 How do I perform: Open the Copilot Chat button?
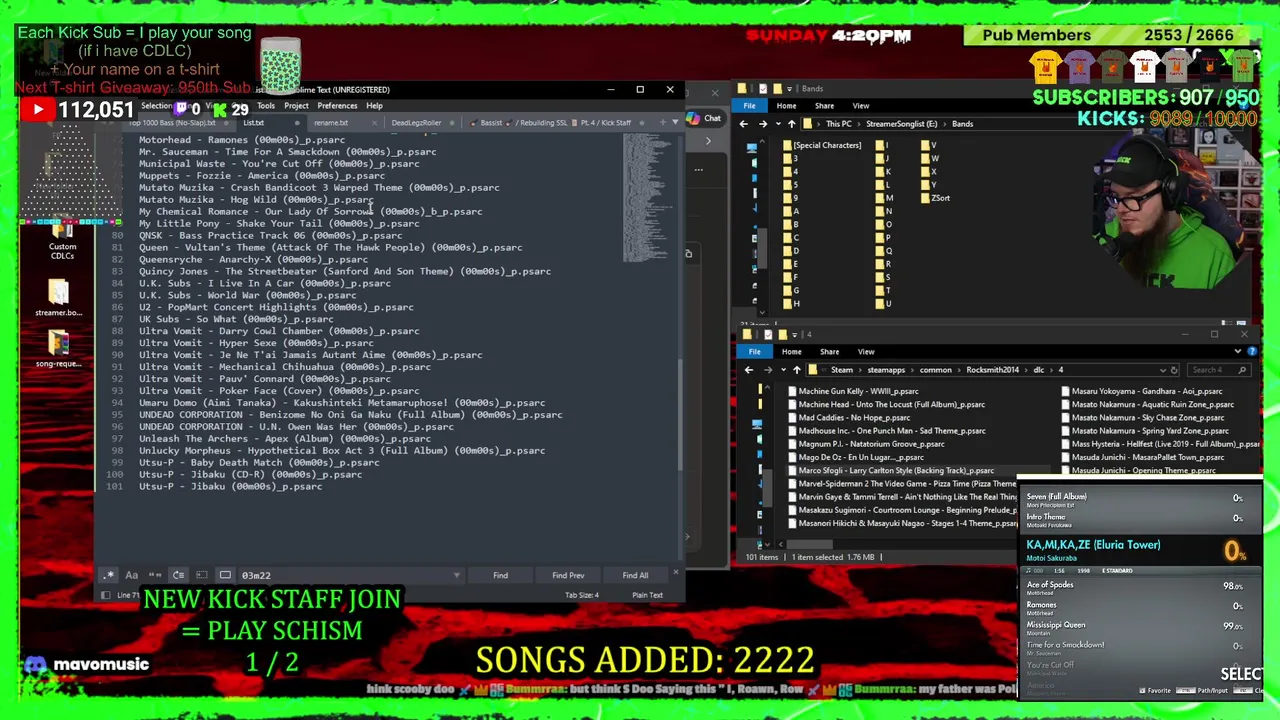704,118
